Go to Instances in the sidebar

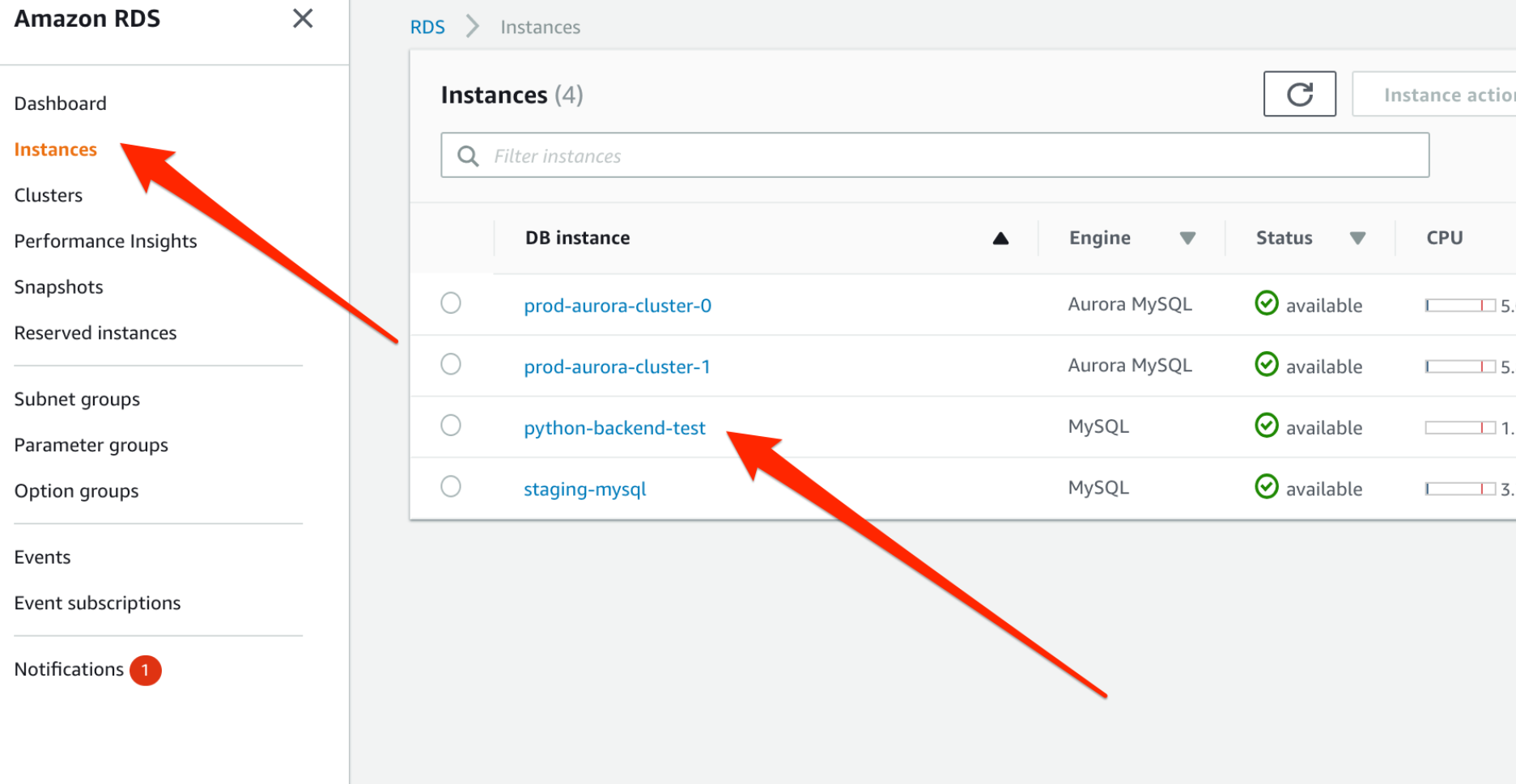pos(56,150)
